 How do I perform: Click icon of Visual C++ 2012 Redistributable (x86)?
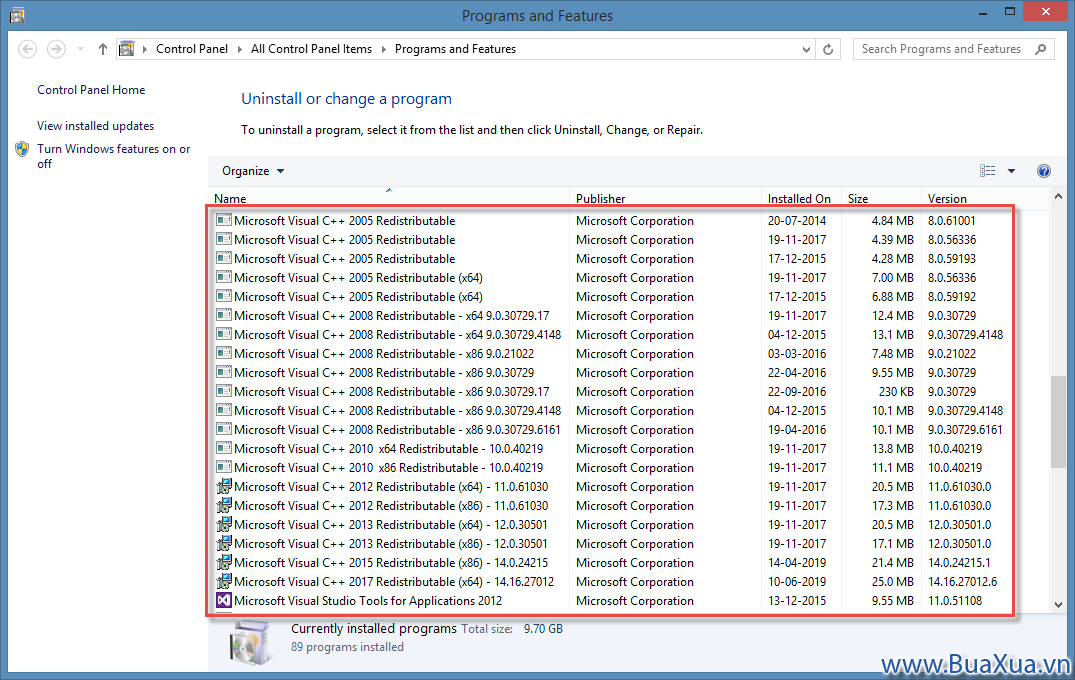[x=224, y=505]
